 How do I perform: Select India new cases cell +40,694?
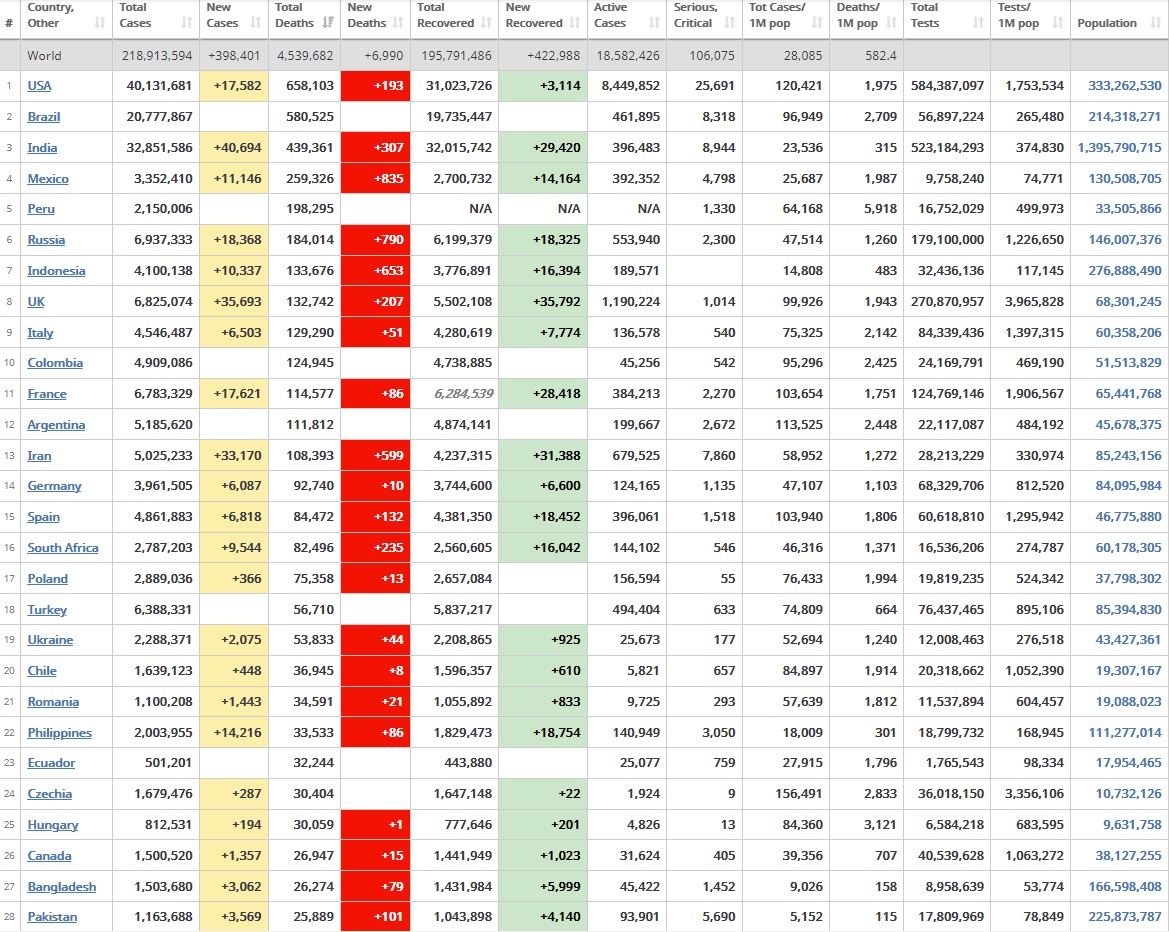pyautogui.click(x=233, y=148)
